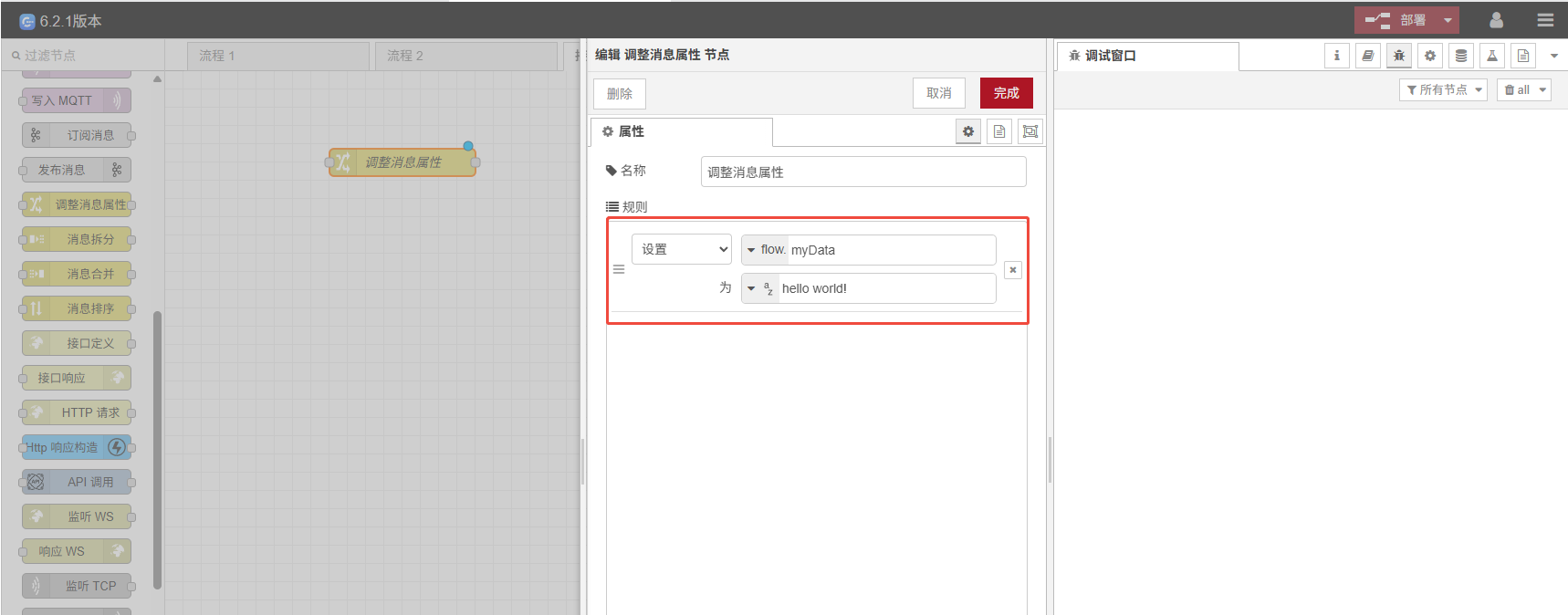Expand the 部署 deploy options arrow
The width and height of the screenshot is (1568, 615).
pyautogui.click(x=1448, y=20)
